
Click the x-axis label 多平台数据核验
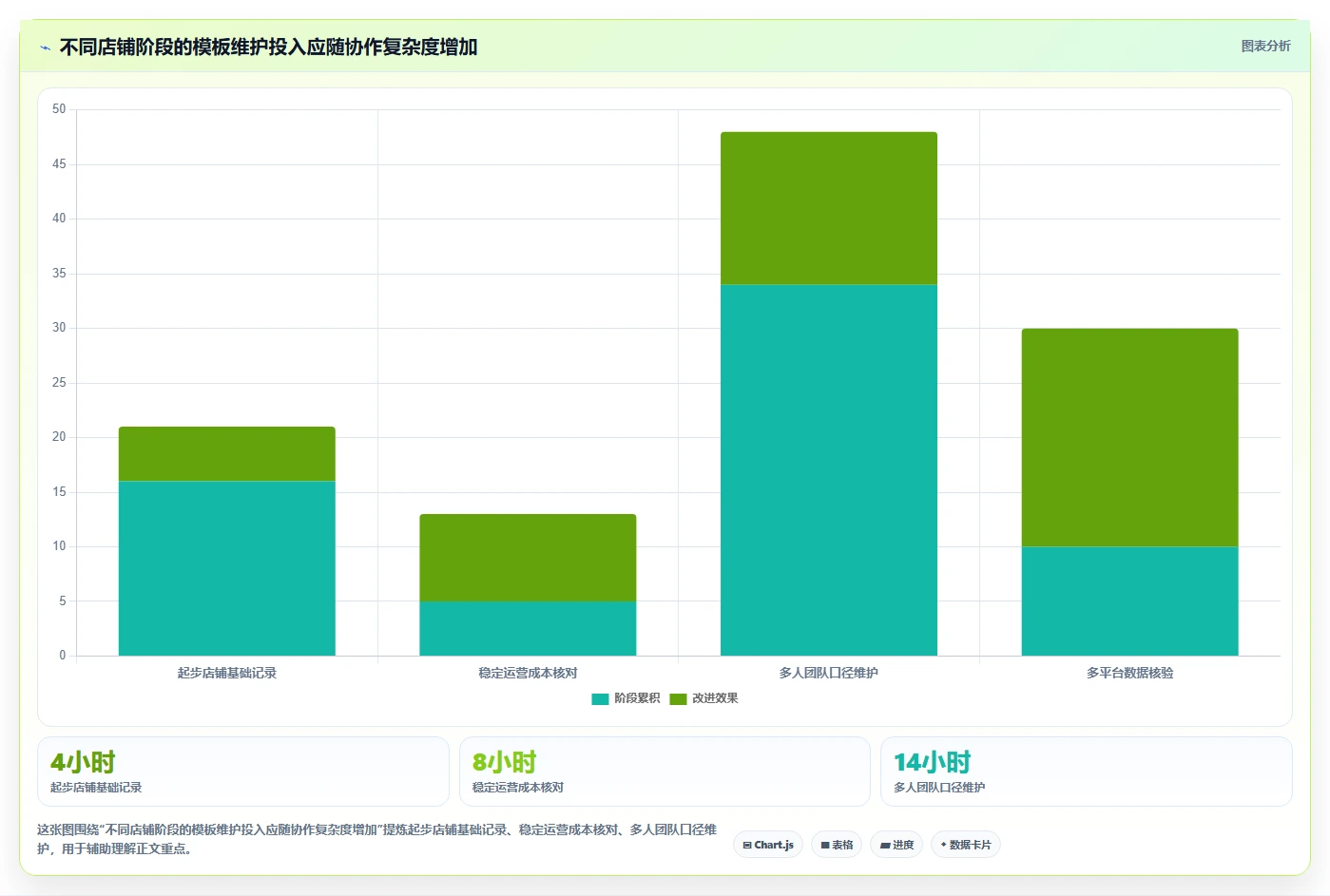pyautogui.click(x=1129, y=673)
